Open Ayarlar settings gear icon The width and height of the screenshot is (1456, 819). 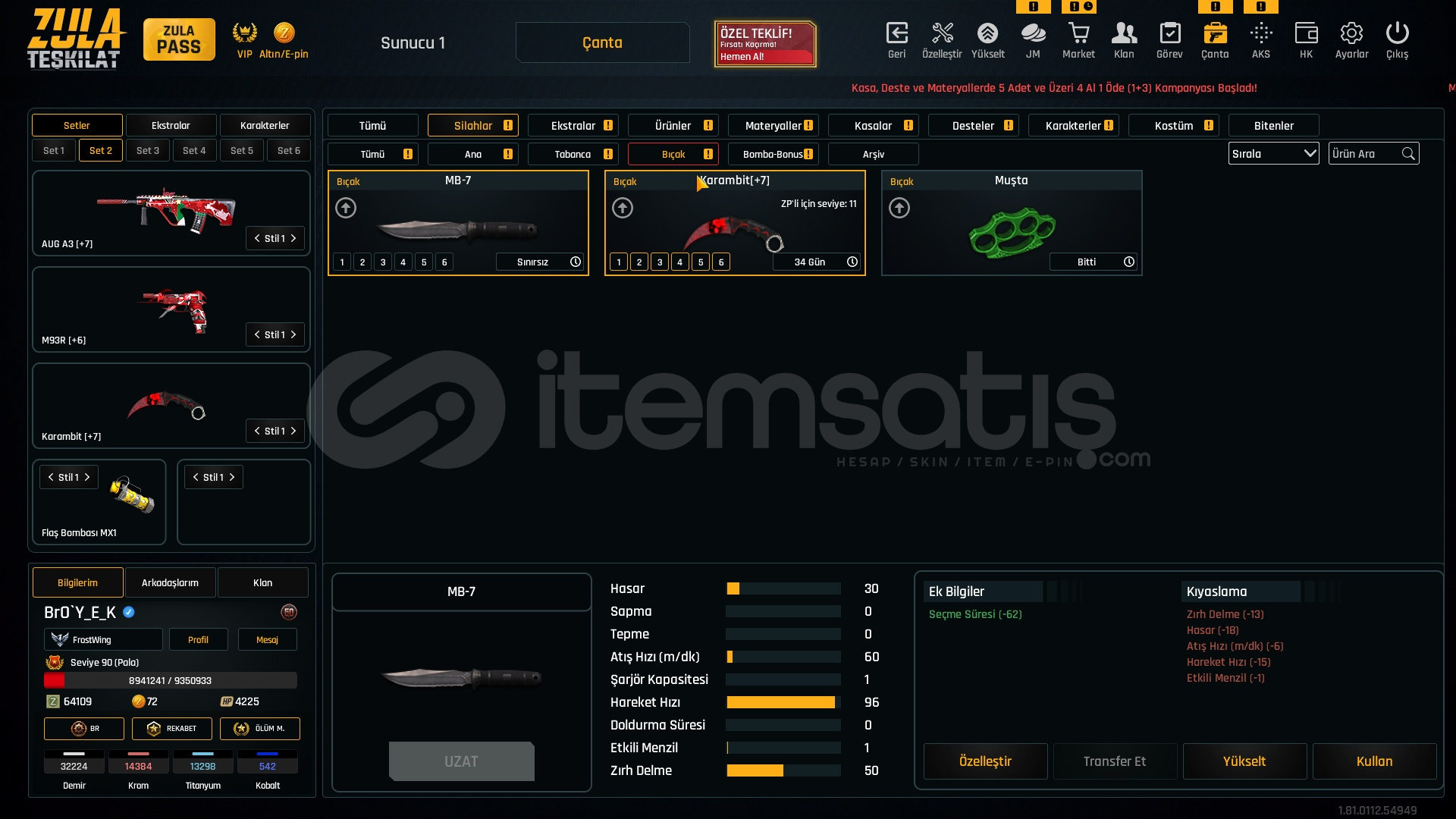click(x=1351, y=33)
